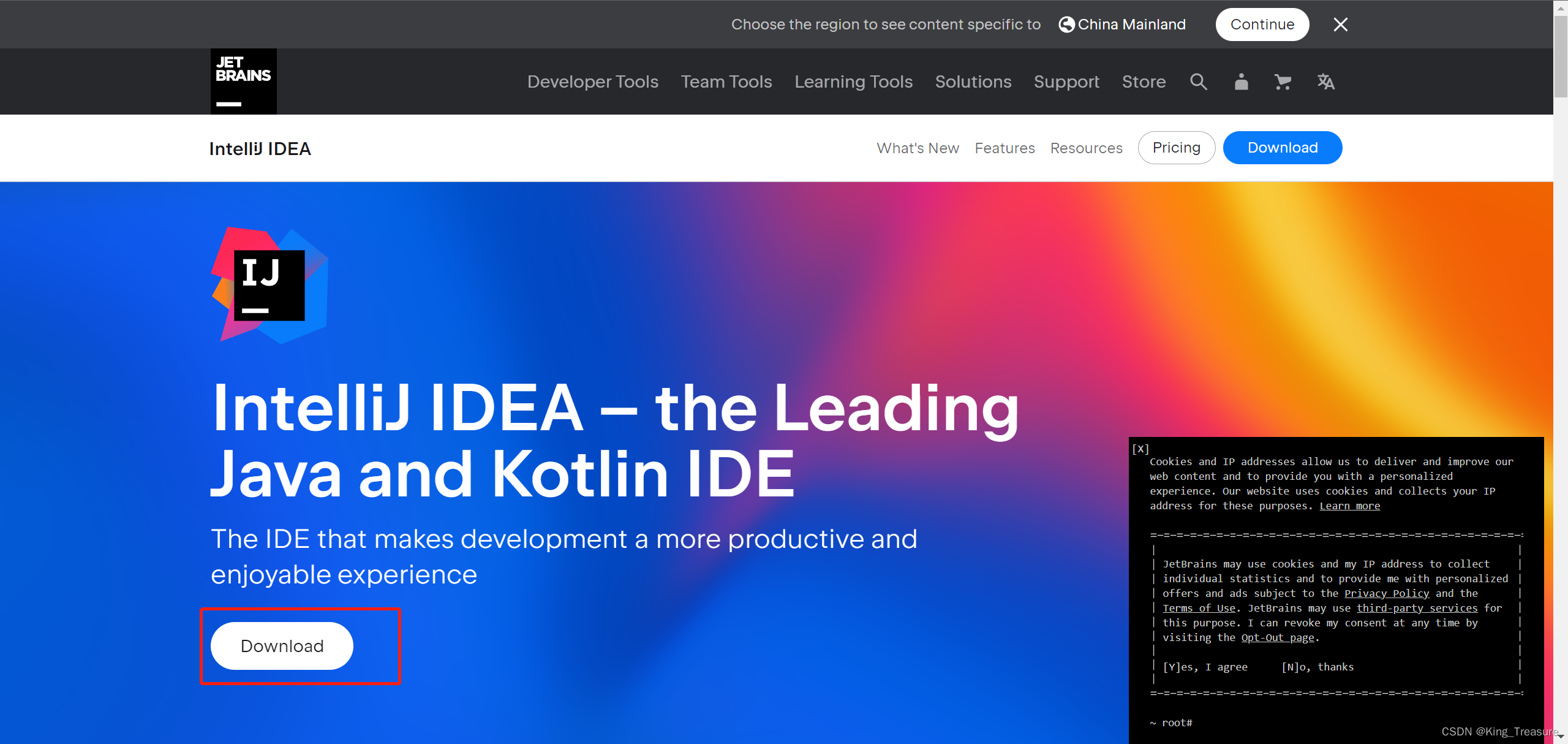Open the Team Tools menu
The height and width of the screenshot is (744, 1568).
(726, 82)
